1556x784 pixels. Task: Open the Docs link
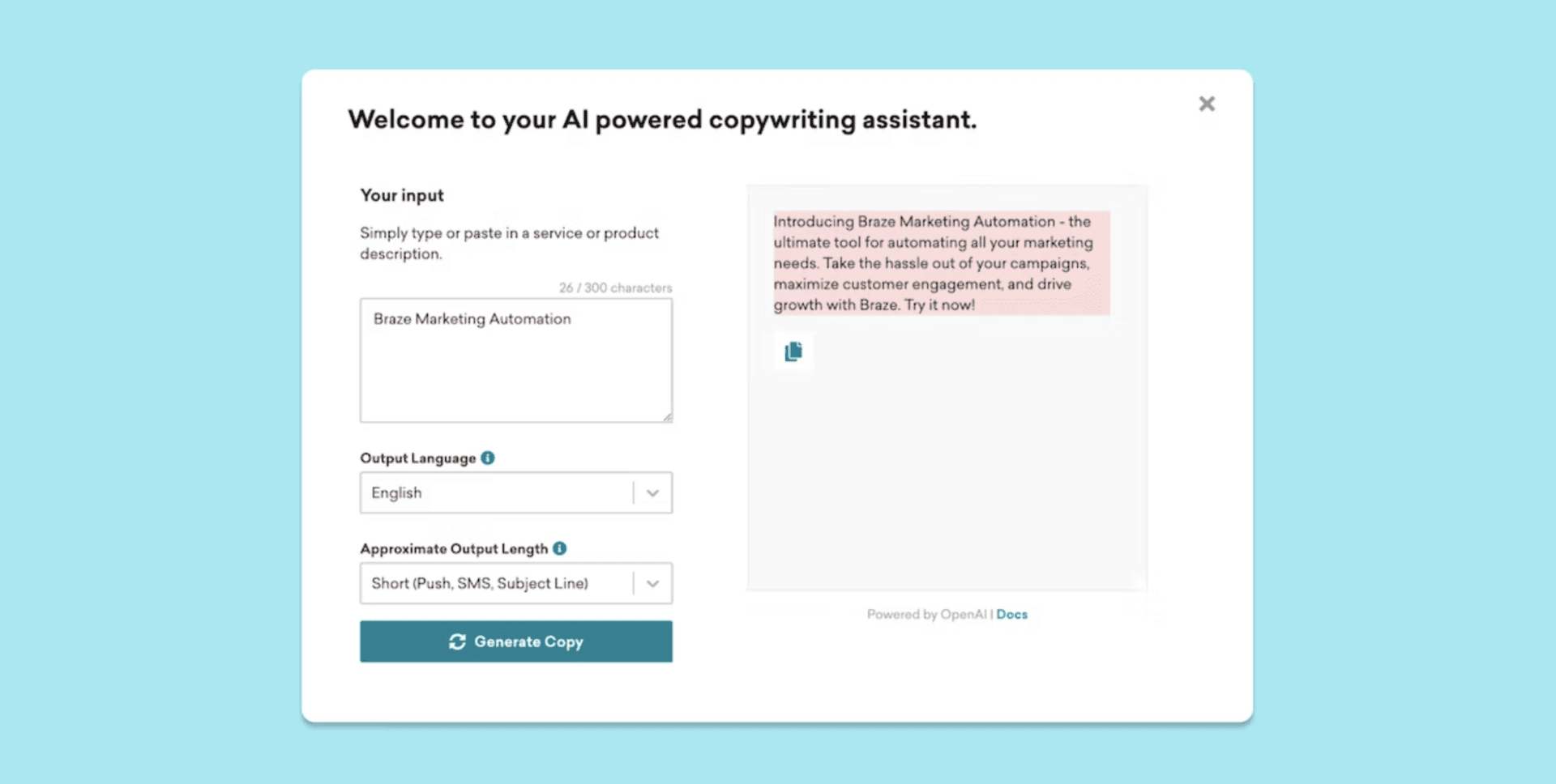(1011, 614)
